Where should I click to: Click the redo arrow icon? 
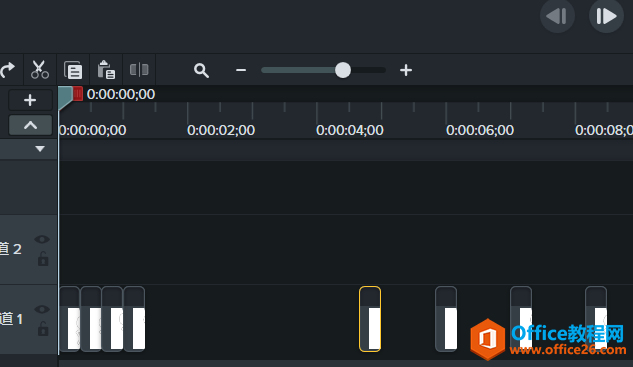(7, 70)
